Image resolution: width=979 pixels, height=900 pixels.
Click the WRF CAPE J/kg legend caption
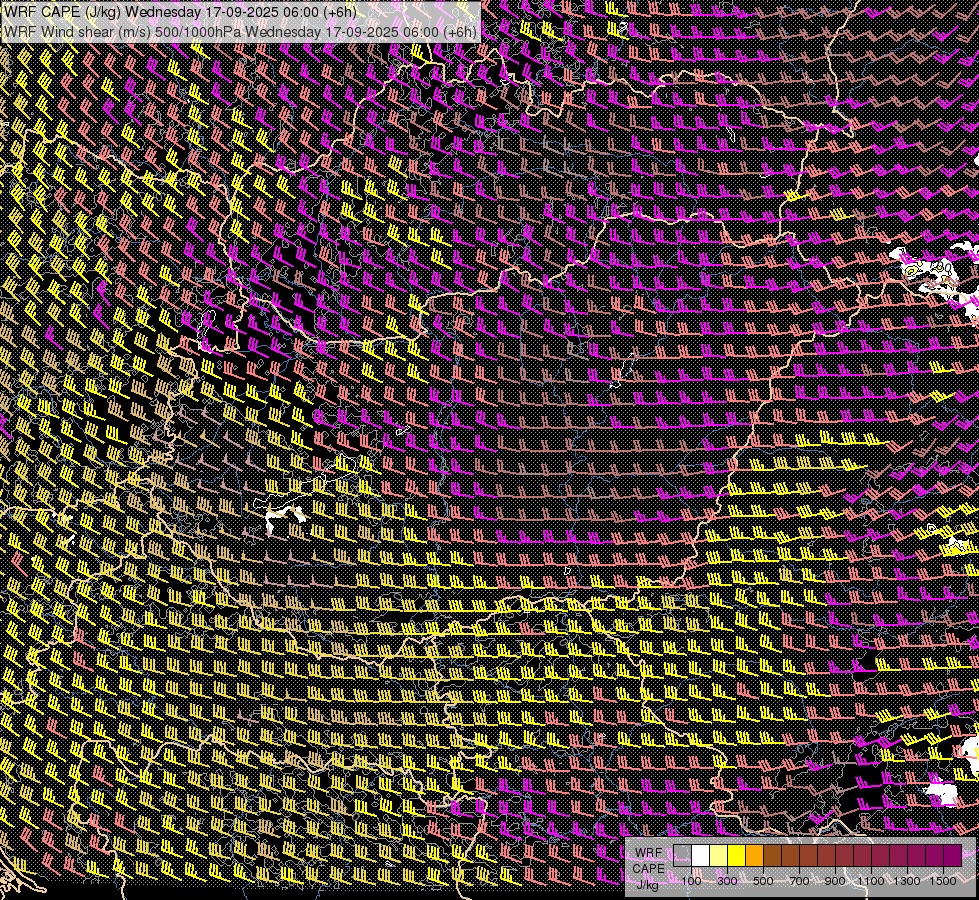coord(648,868)
